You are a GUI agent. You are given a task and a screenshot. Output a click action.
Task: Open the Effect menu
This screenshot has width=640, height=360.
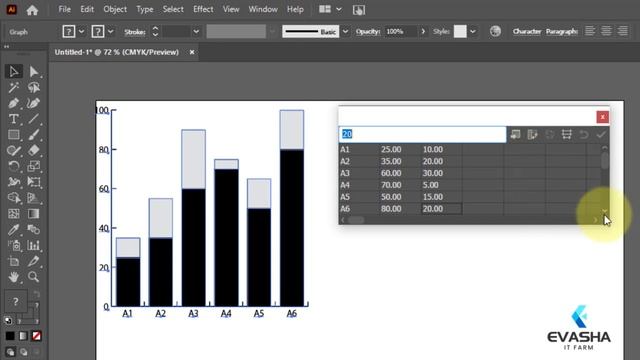coord(203,9)
